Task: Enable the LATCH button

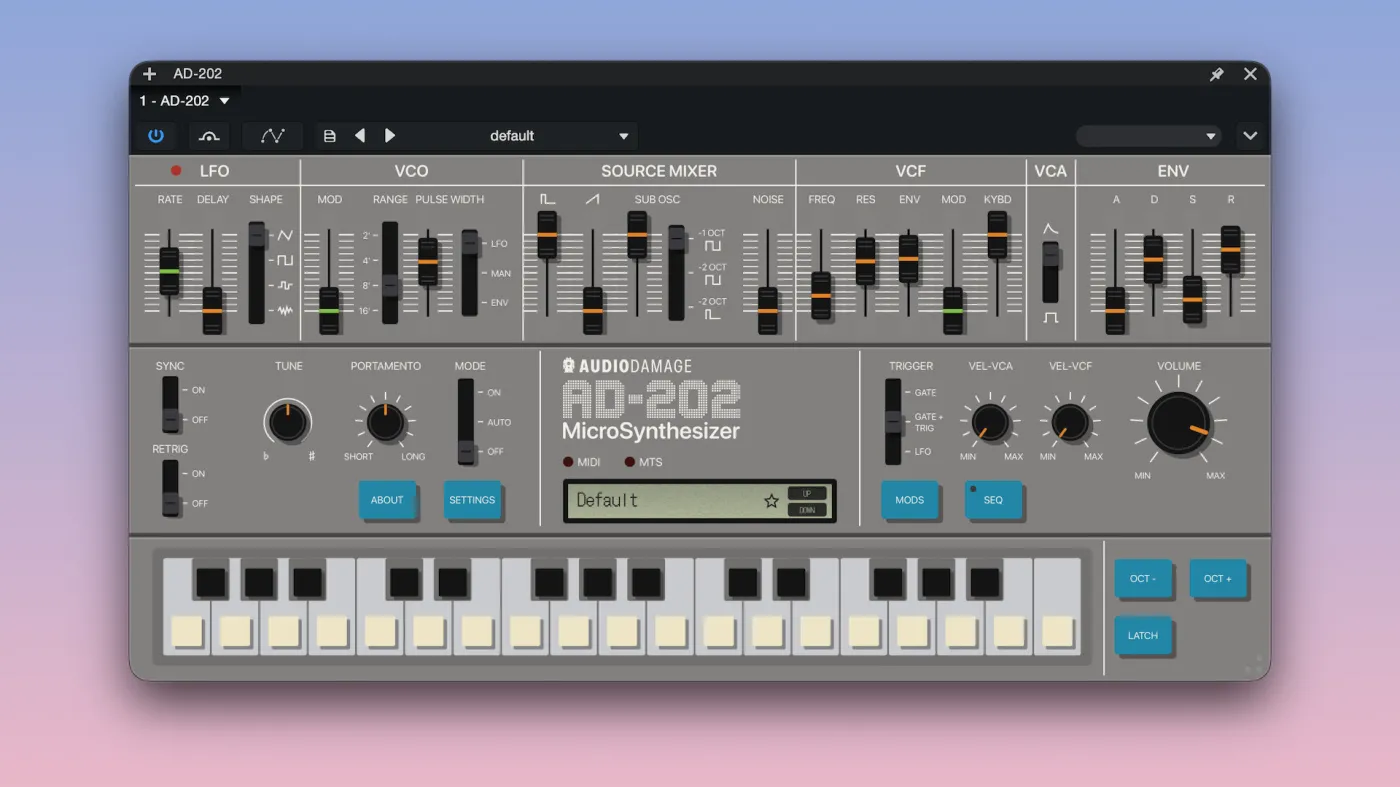Action: pyautogui.click(x=1143, y=636)
